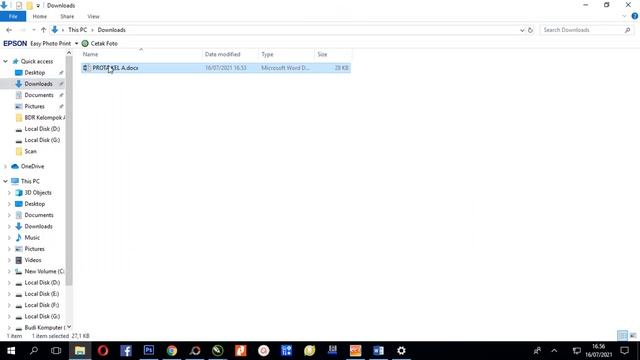Screen dimensions: 640x360
Task: Click 'Downloads' in the address breadcrumb
Action: pyautogui.click(x=111, y=30)
